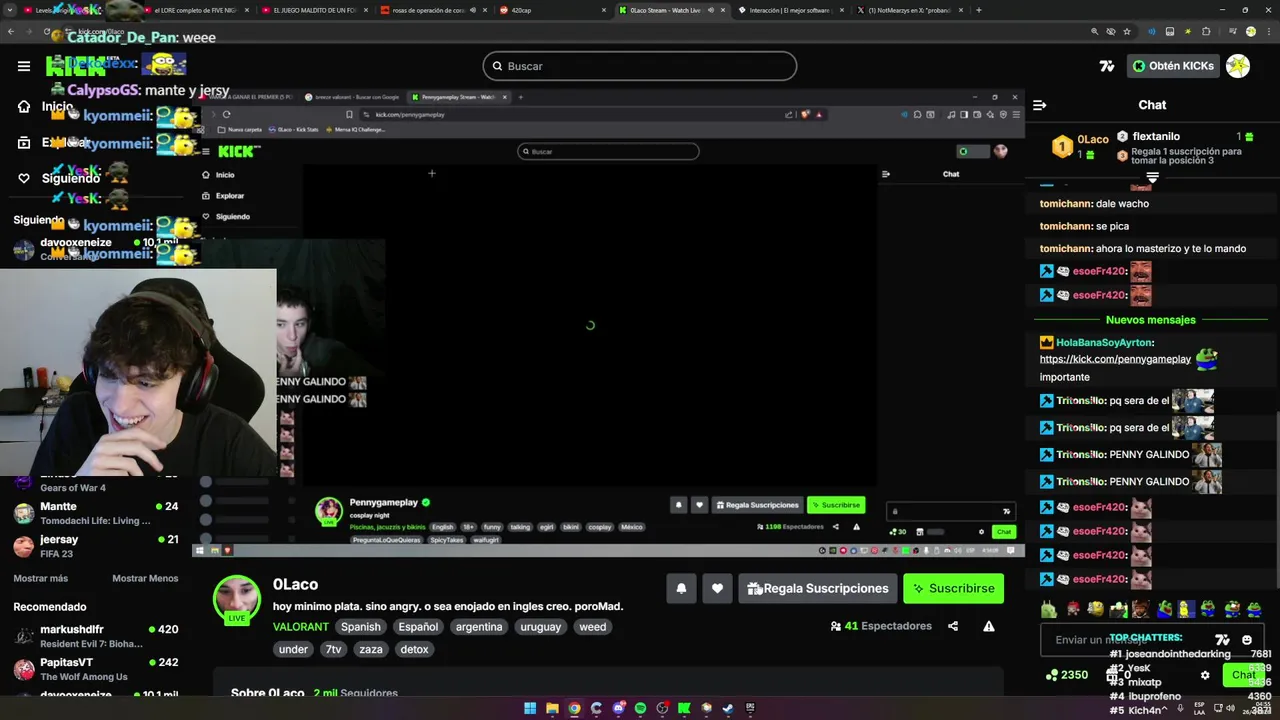Screen dimensions: 1280x720
Task: Open recommended channel markushdlfr
Action: coord(95,636)
